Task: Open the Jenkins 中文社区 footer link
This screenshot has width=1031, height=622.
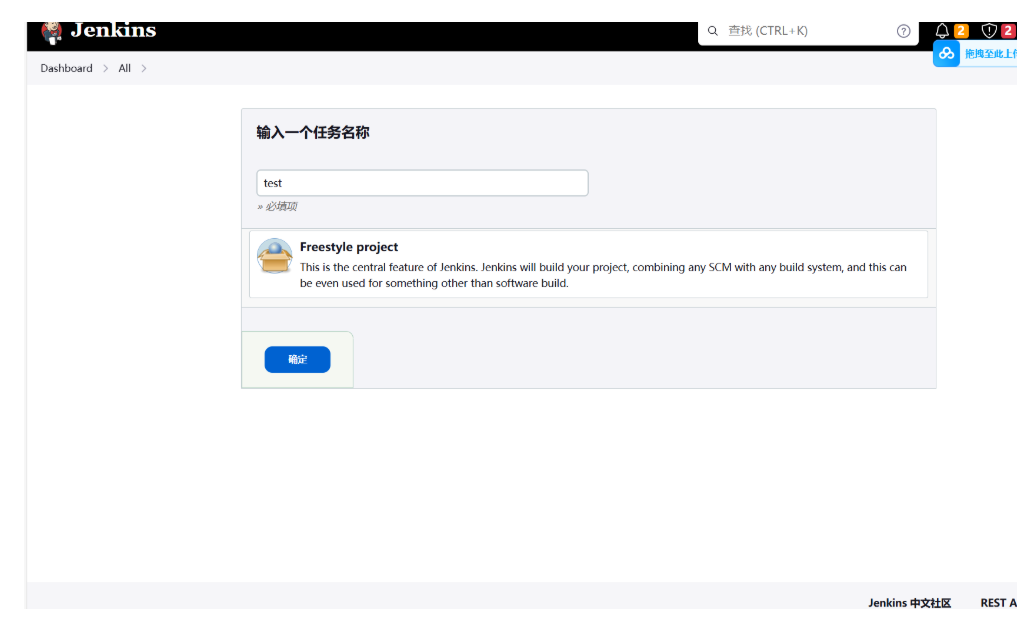Action: tap(909, 602)
